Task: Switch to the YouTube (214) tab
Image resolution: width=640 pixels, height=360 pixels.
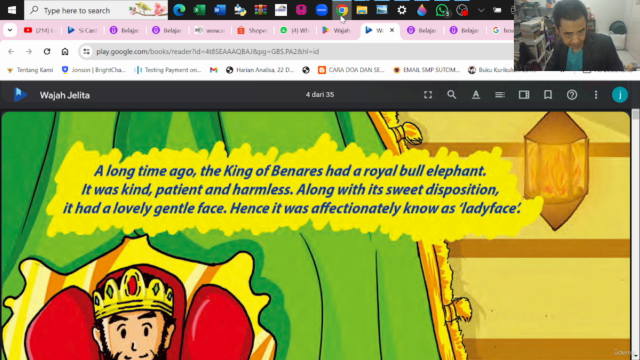Action: (x=39, y=30)
